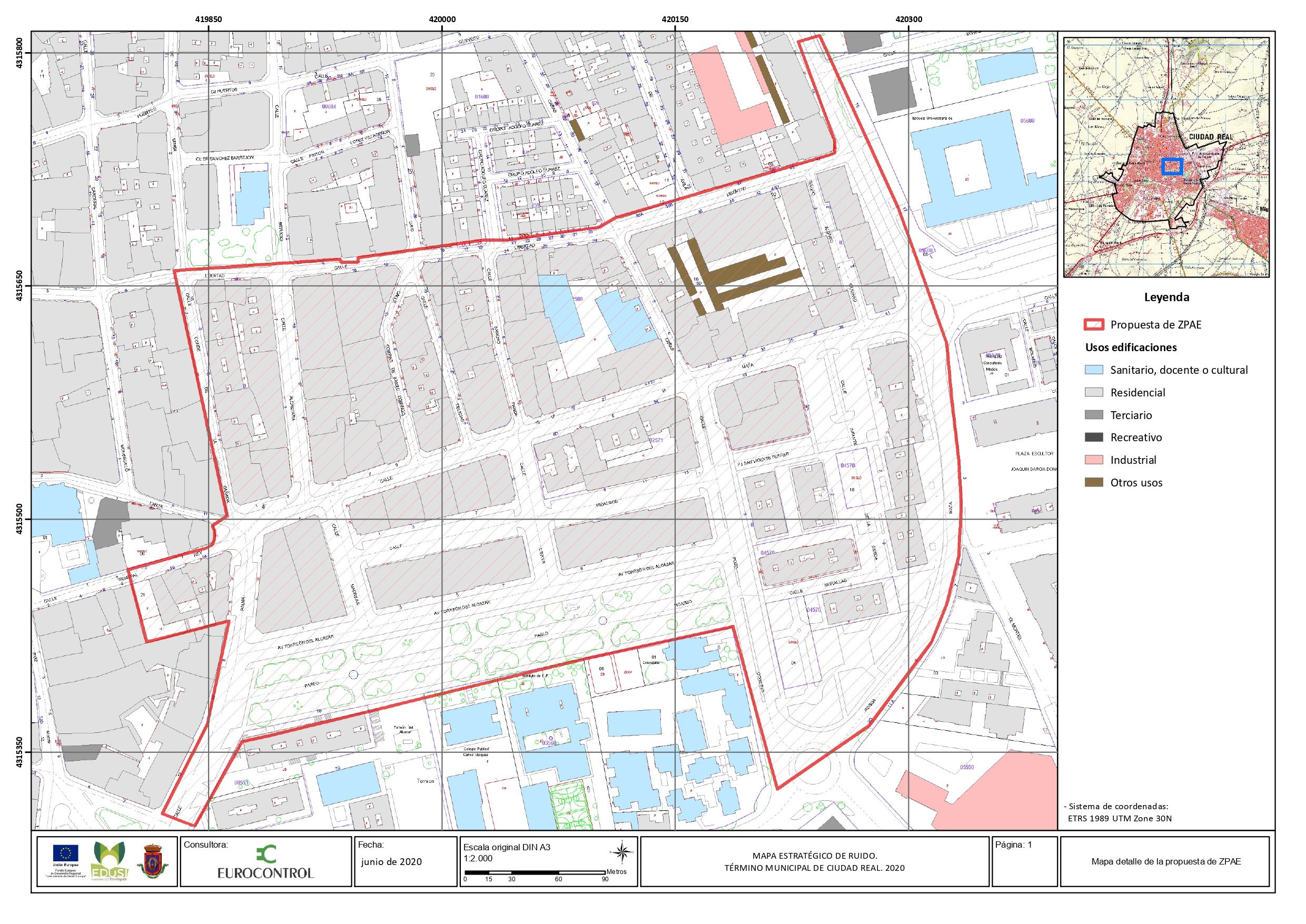The image size is (1306, 924).
Task: Click the Industrial legend label
Action: pyautogui.click(x=1134, y=460)
